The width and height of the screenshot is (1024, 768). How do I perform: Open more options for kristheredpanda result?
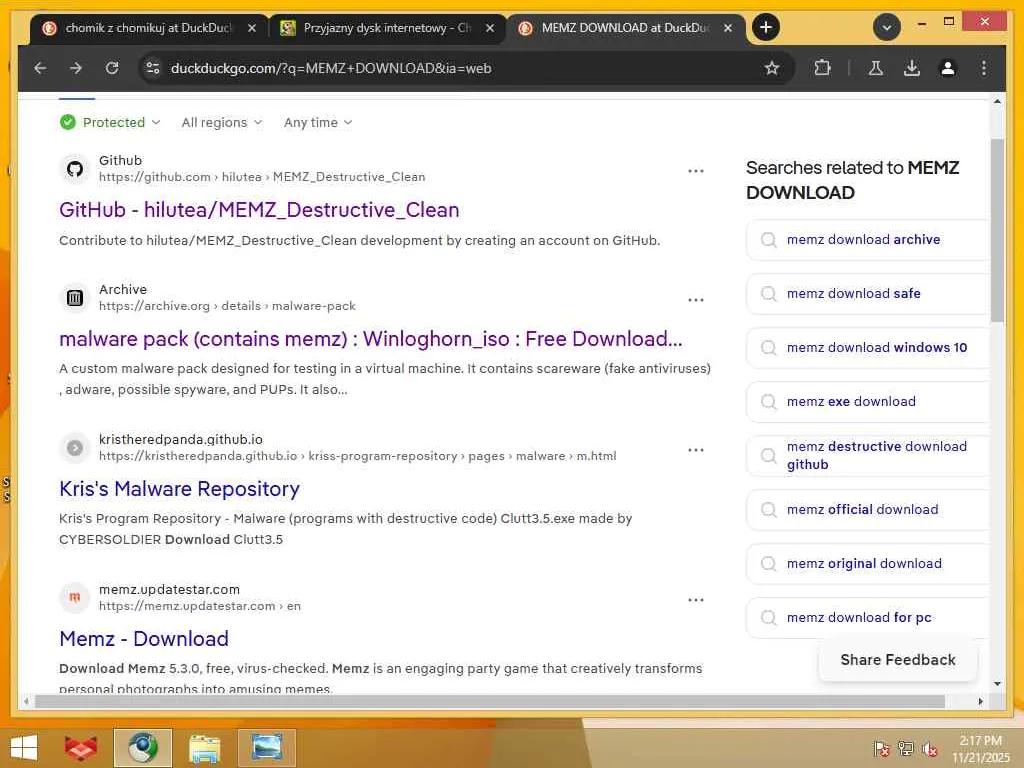click(x=696, y=450)
